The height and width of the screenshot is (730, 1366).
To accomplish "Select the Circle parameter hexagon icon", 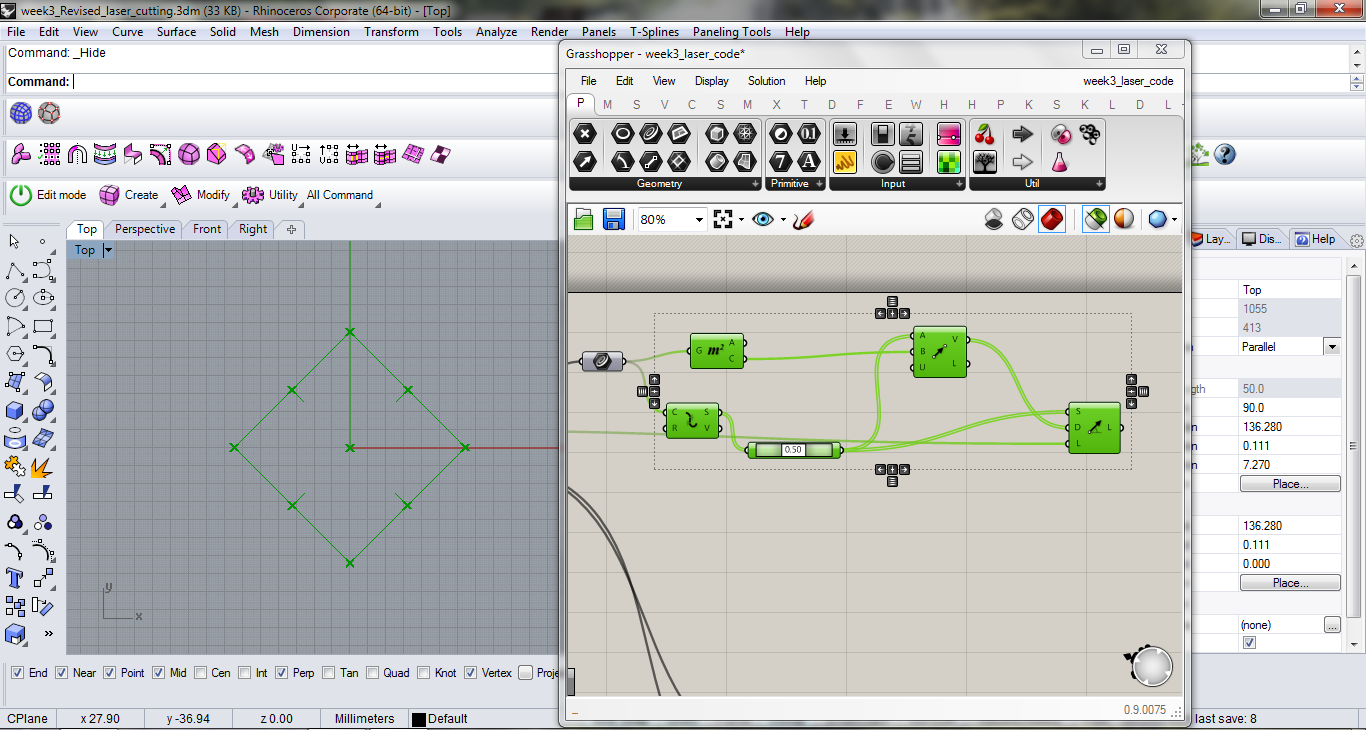I will click(x=622, y=134).
